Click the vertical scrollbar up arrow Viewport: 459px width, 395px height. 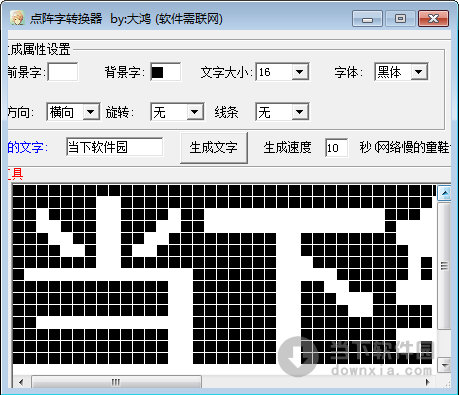pos(444,193)
